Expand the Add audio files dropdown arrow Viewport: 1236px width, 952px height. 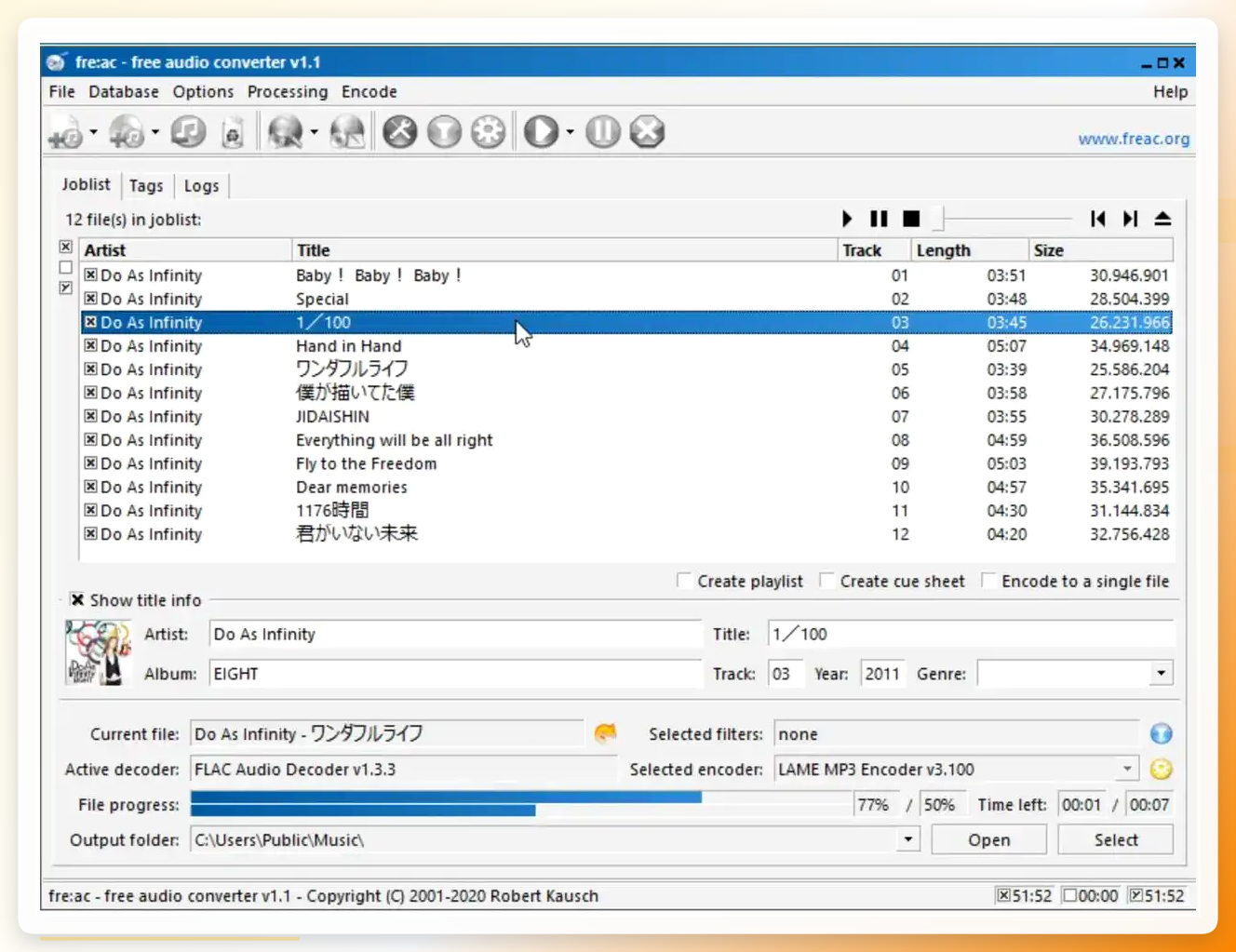[93, 132]
